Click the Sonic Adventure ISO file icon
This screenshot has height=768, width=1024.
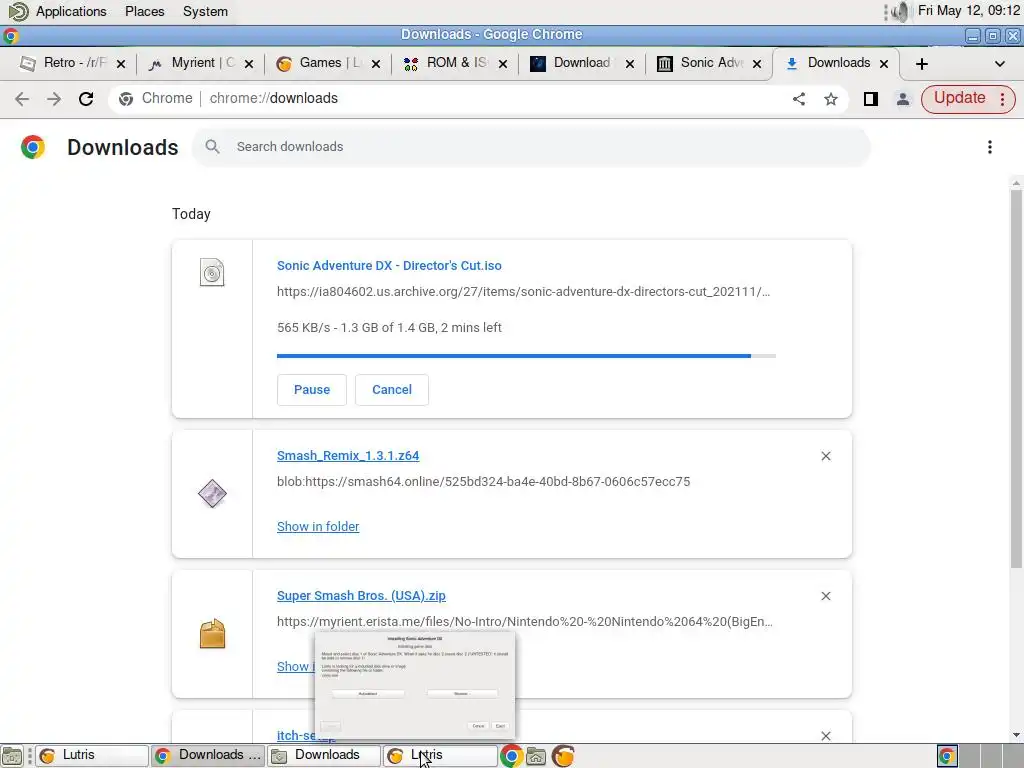point(212,273)
